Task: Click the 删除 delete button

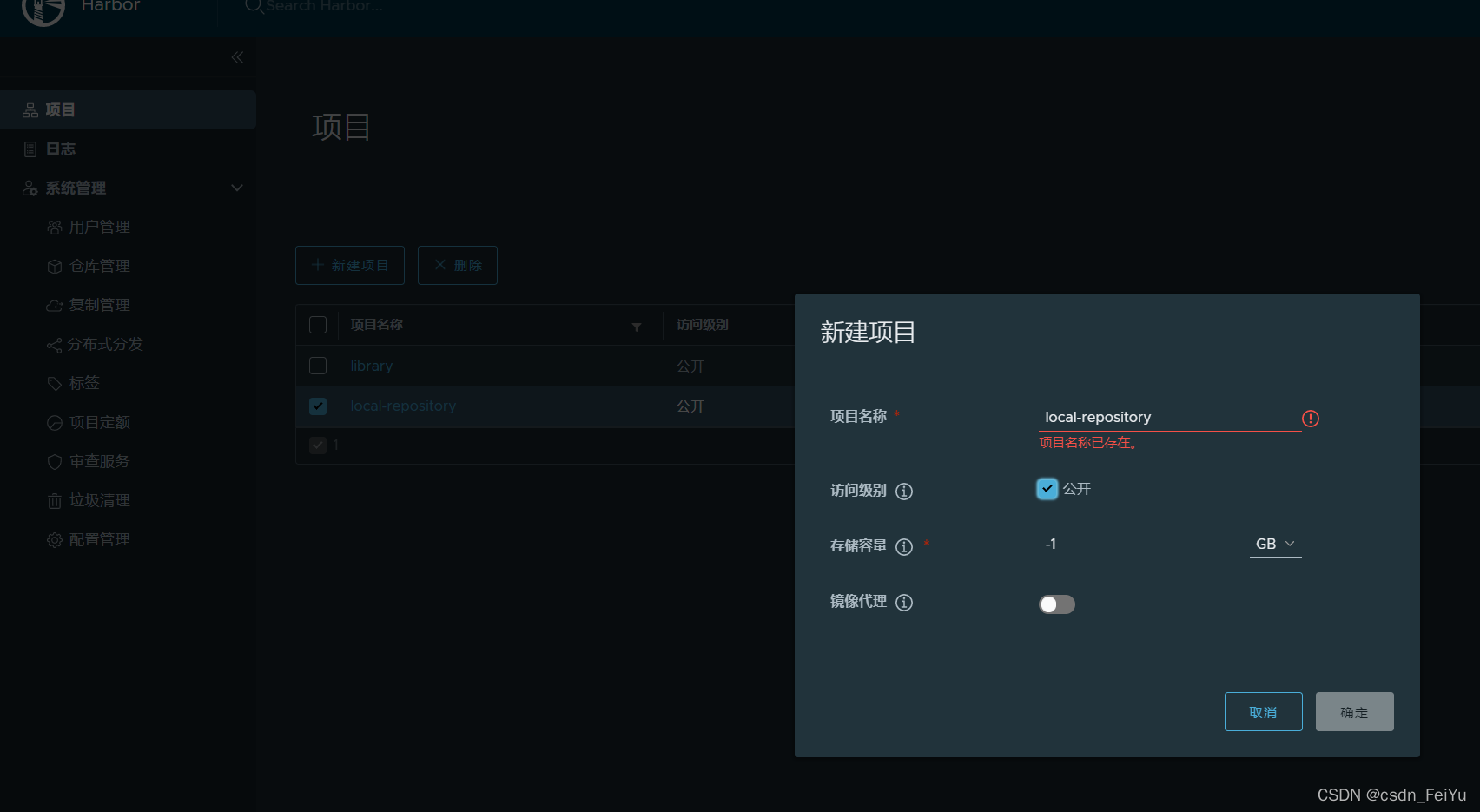Action: pyautogui.click(x=458, y=265)
